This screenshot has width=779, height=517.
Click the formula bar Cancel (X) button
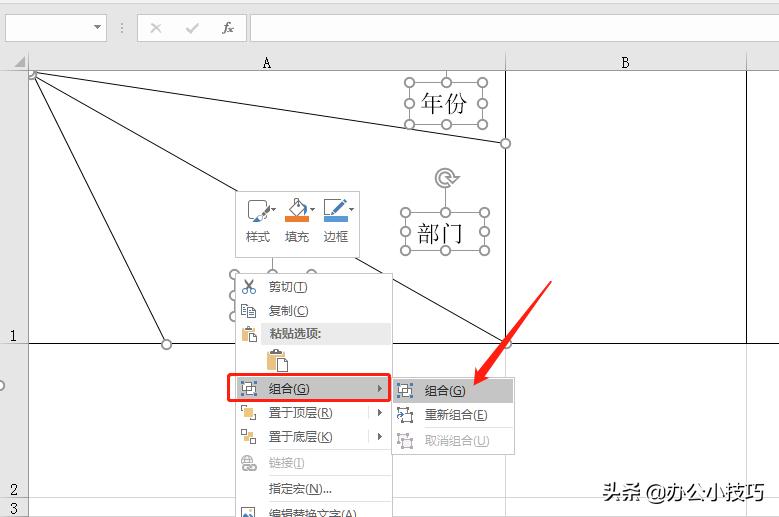coord(156,28)
